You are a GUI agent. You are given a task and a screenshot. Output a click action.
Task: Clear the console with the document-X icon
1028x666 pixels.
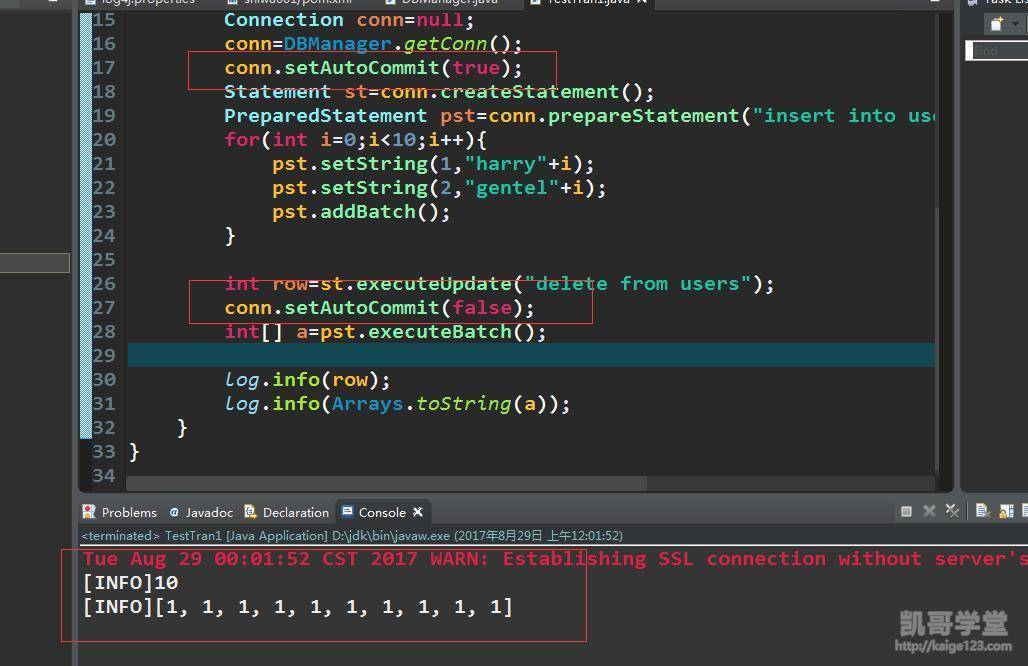982,511
